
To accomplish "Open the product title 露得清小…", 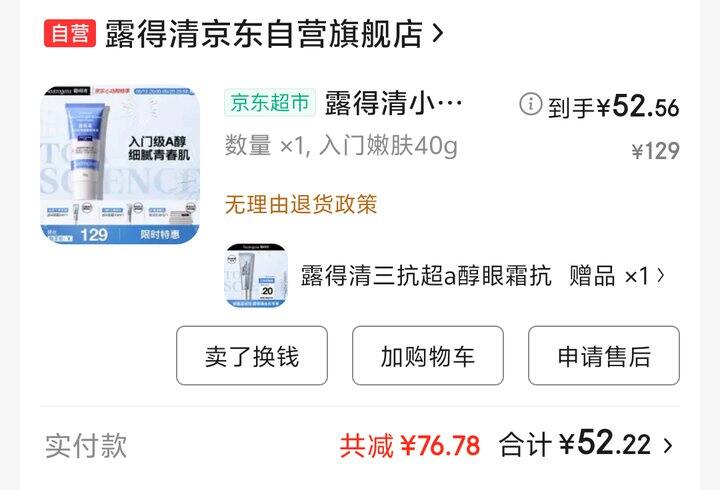I will pos(394,103).
